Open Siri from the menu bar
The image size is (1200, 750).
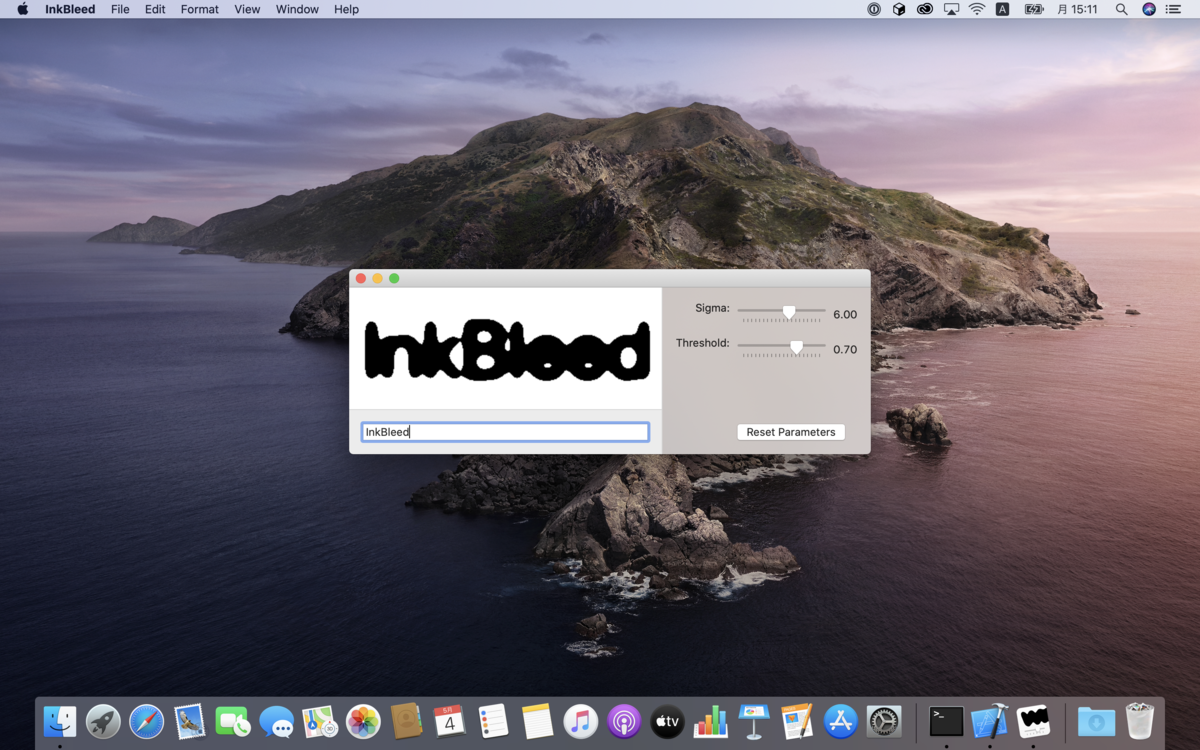[1148, 9]
